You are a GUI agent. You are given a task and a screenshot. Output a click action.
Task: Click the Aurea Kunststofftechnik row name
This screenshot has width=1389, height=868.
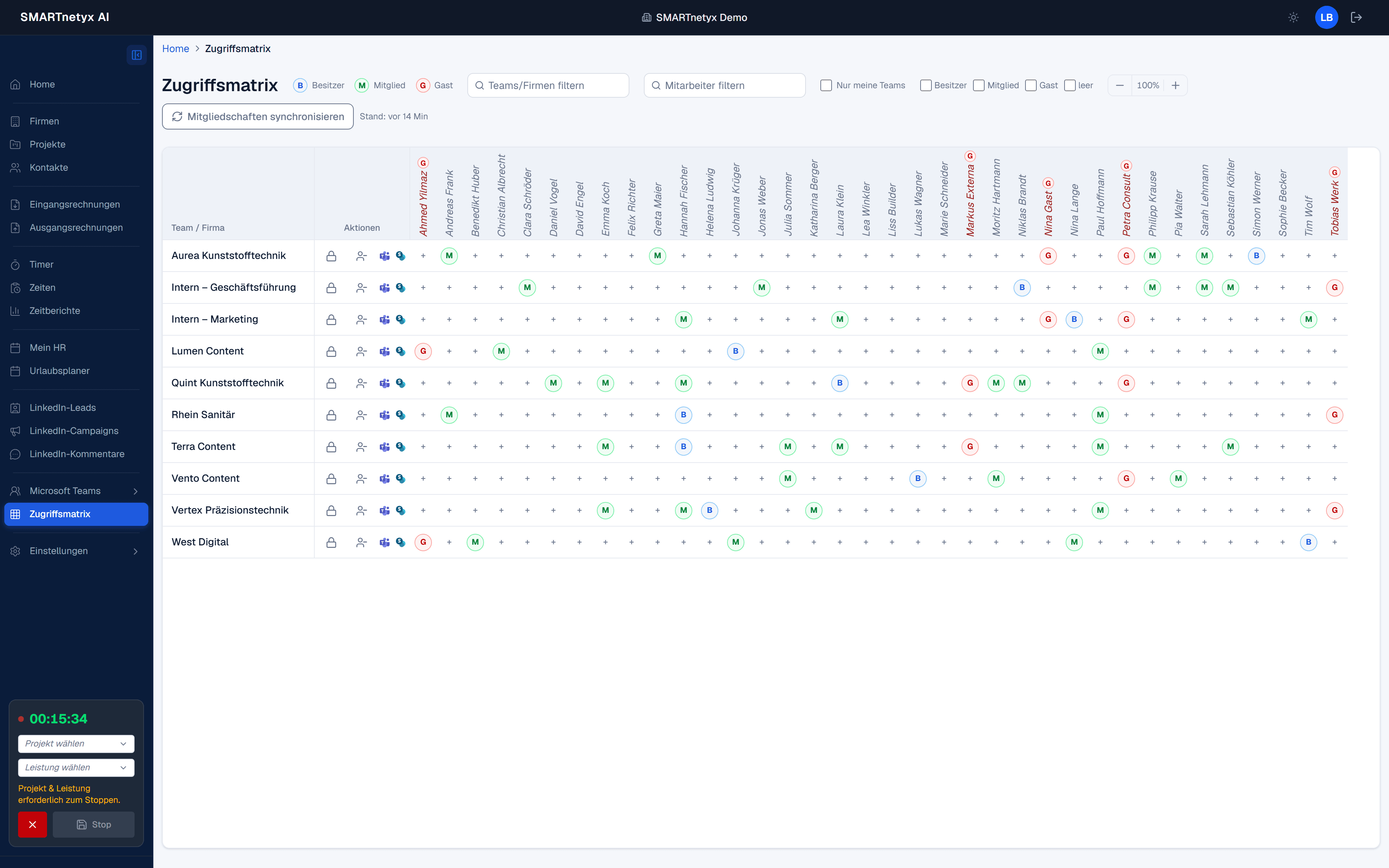(229, 256)
